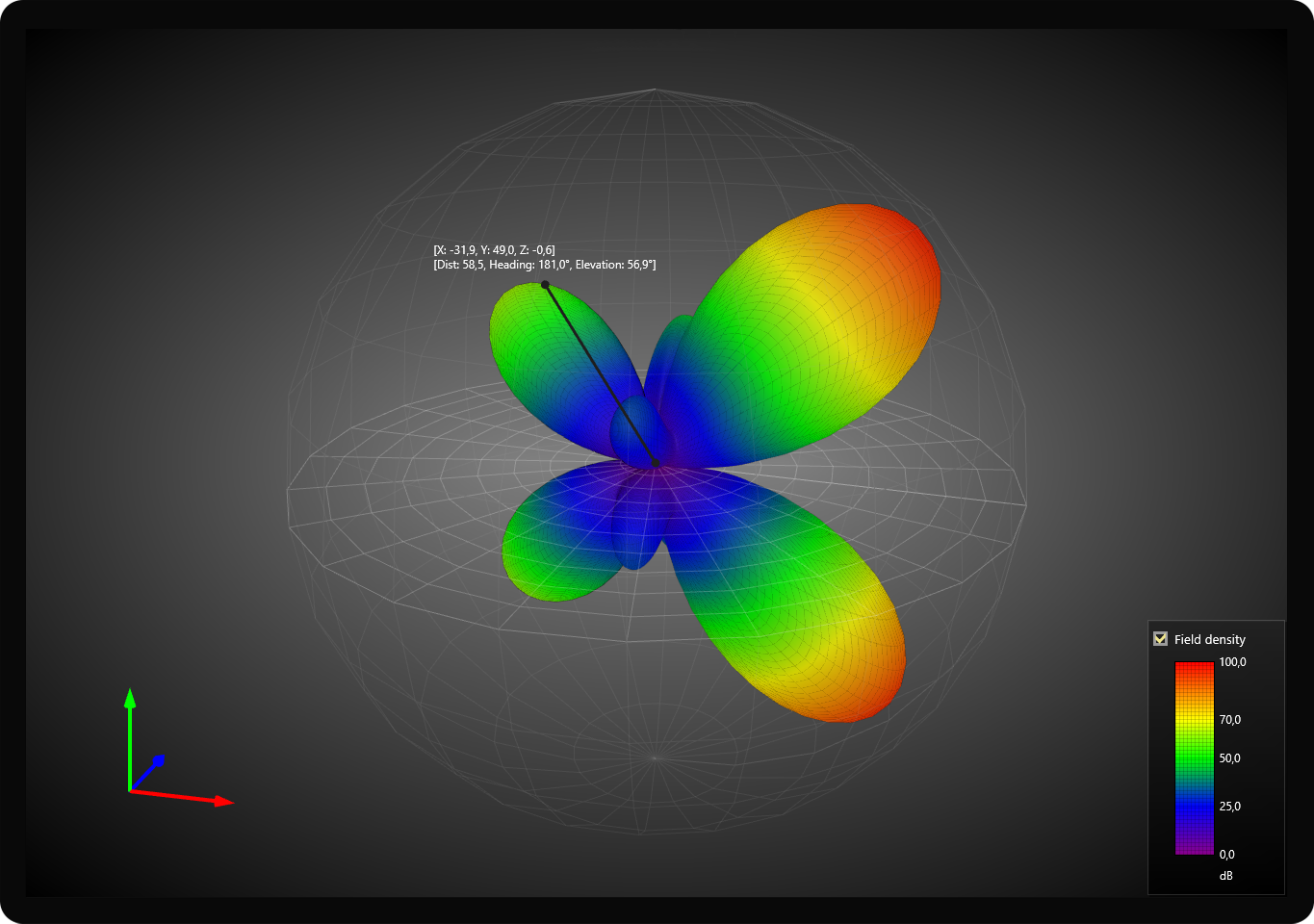Click the annotation coordinates text label

pyautogui.click(x=544, y=257)
